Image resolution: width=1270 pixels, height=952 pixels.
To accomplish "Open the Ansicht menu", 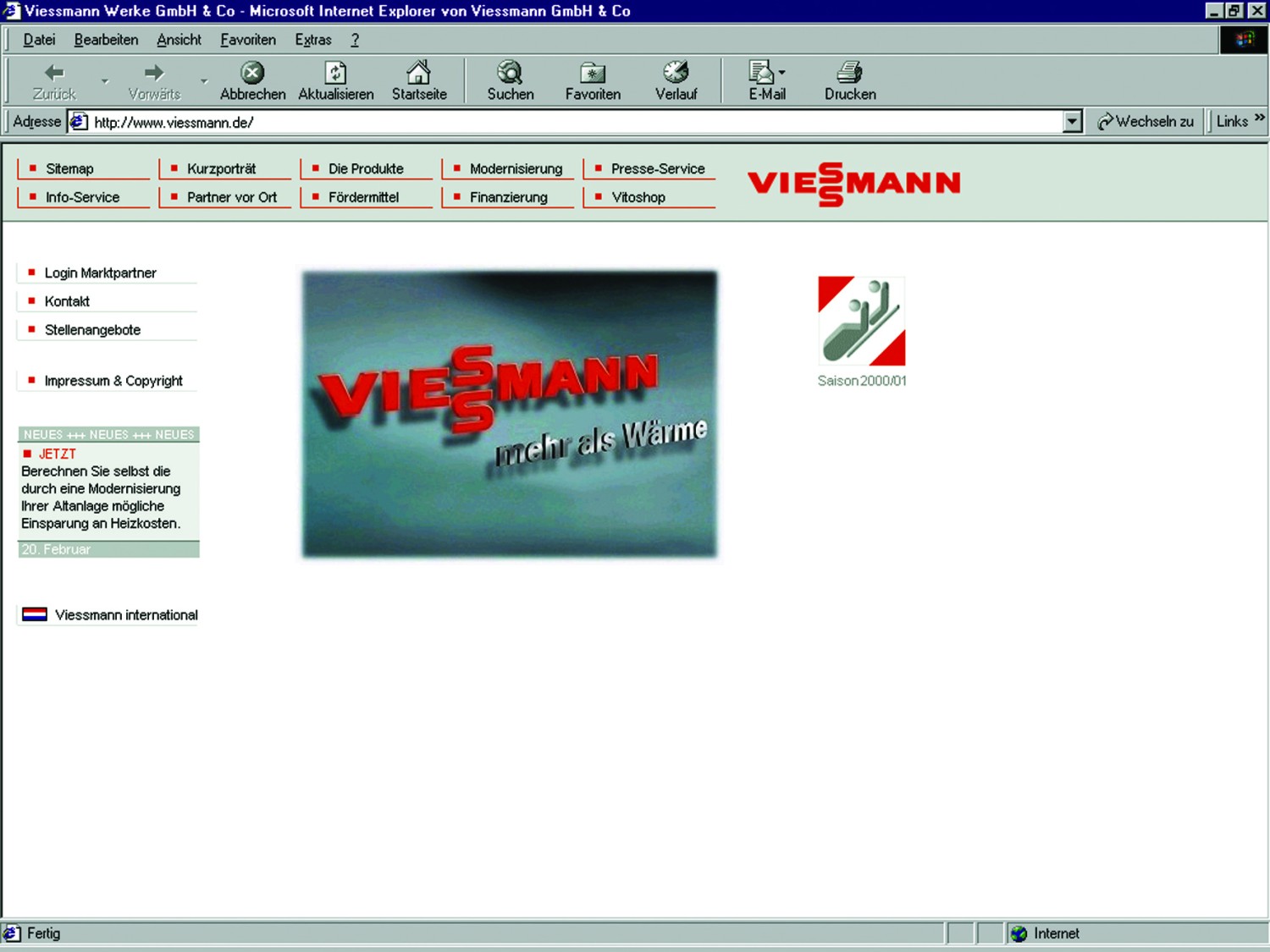I will click(x=179, y=40).
